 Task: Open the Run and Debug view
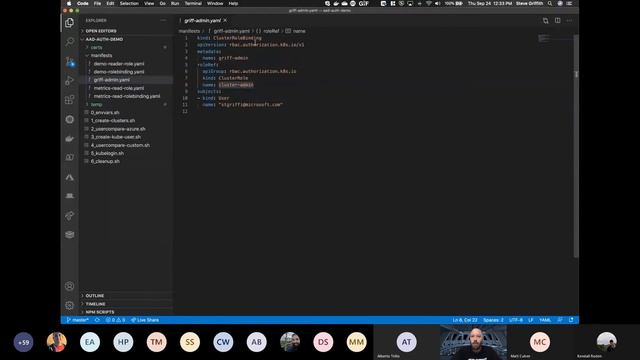pos(69,80)
